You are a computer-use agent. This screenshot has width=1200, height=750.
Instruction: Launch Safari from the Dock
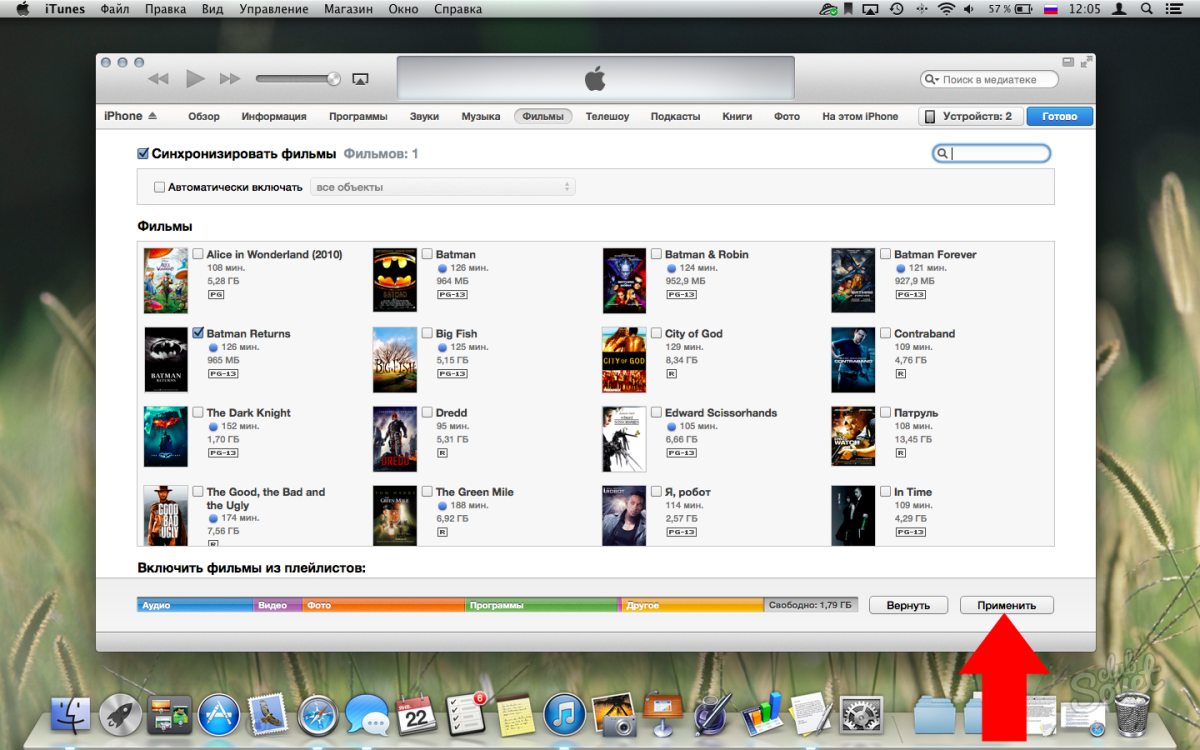tap(317, 715)
